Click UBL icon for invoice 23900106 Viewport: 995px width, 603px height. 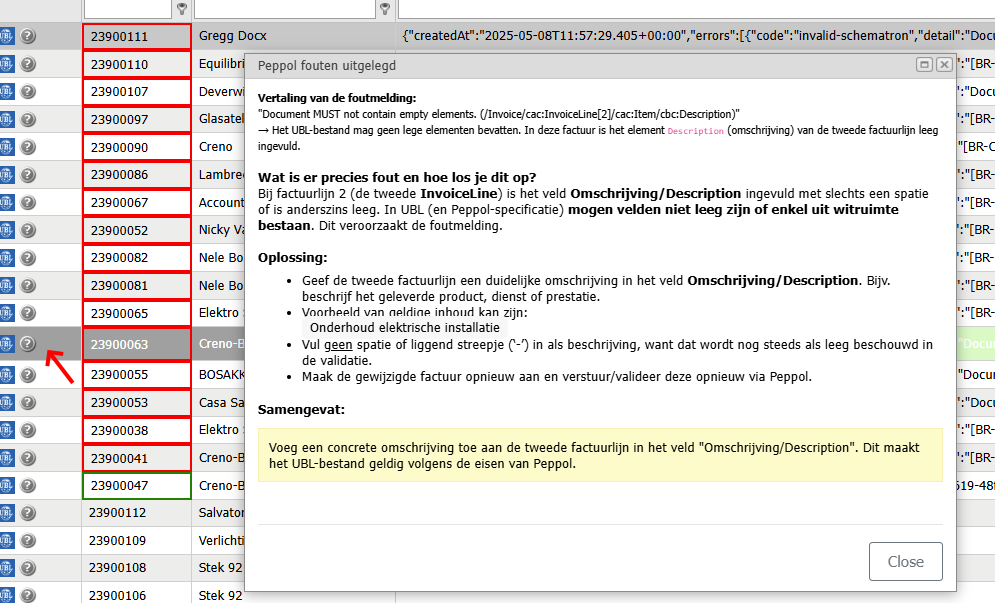(6, 595)
